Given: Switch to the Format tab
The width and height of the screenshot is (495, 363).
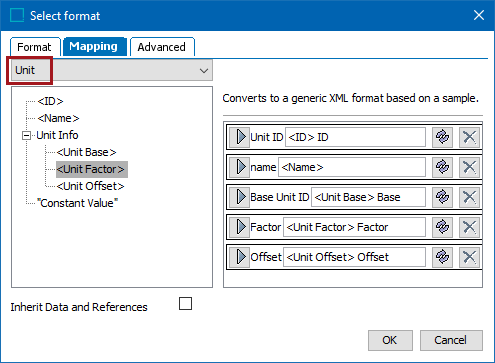Looking at the screenshot, I should (35, 47).
